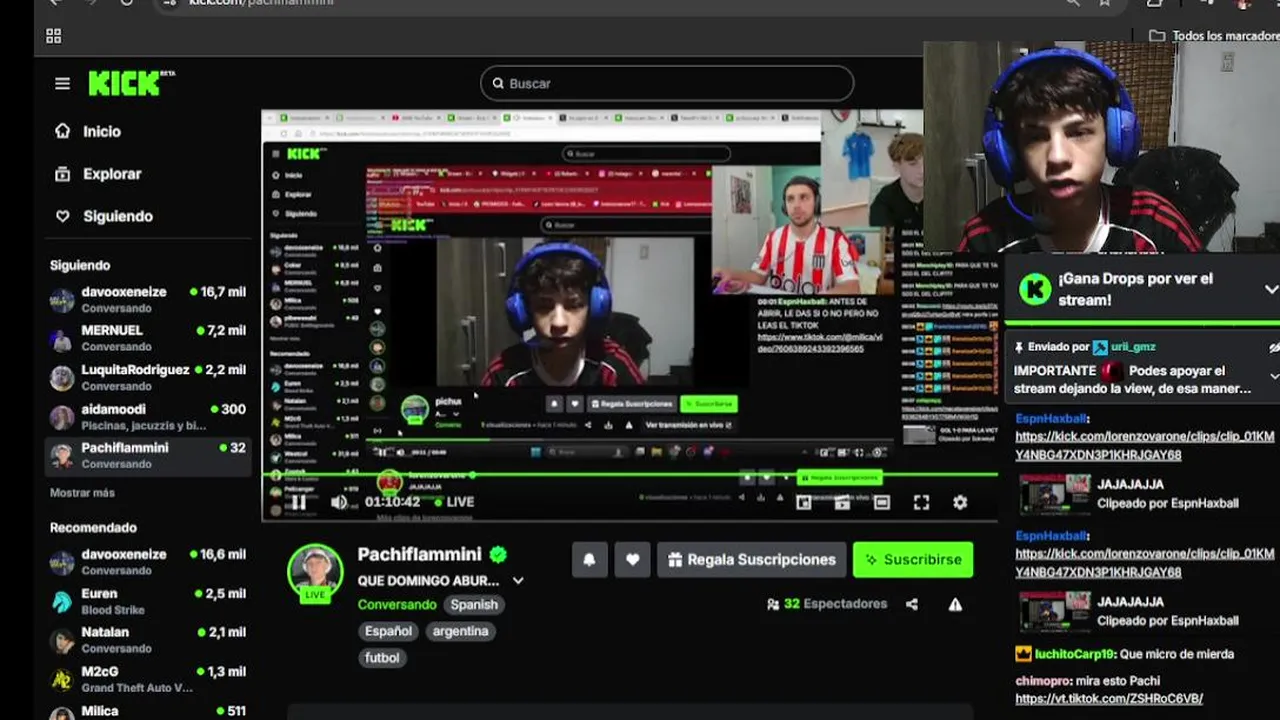Focus the Buscar search field
This screenshot has height=720, width=1280.
point(667,84)
